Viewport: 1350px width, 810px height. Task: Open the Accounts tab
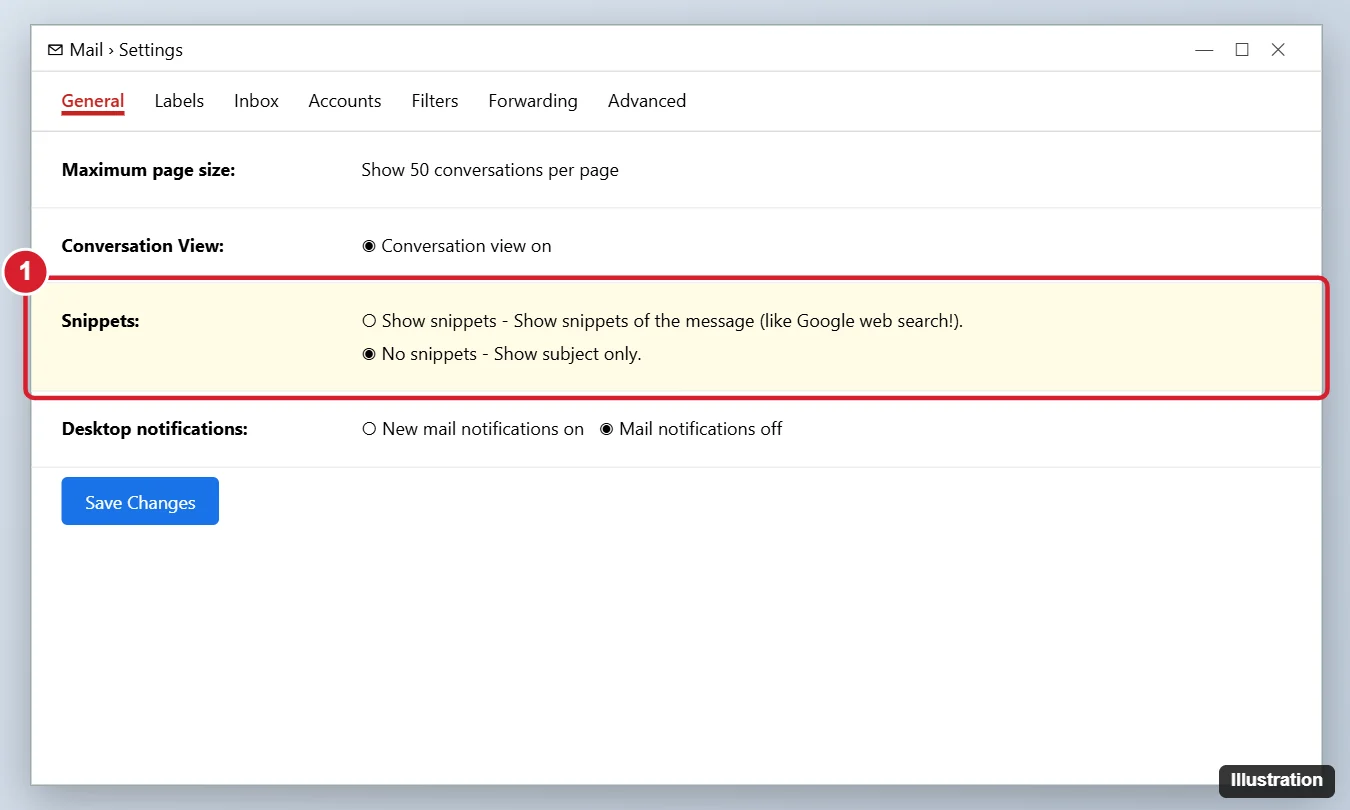345,101
